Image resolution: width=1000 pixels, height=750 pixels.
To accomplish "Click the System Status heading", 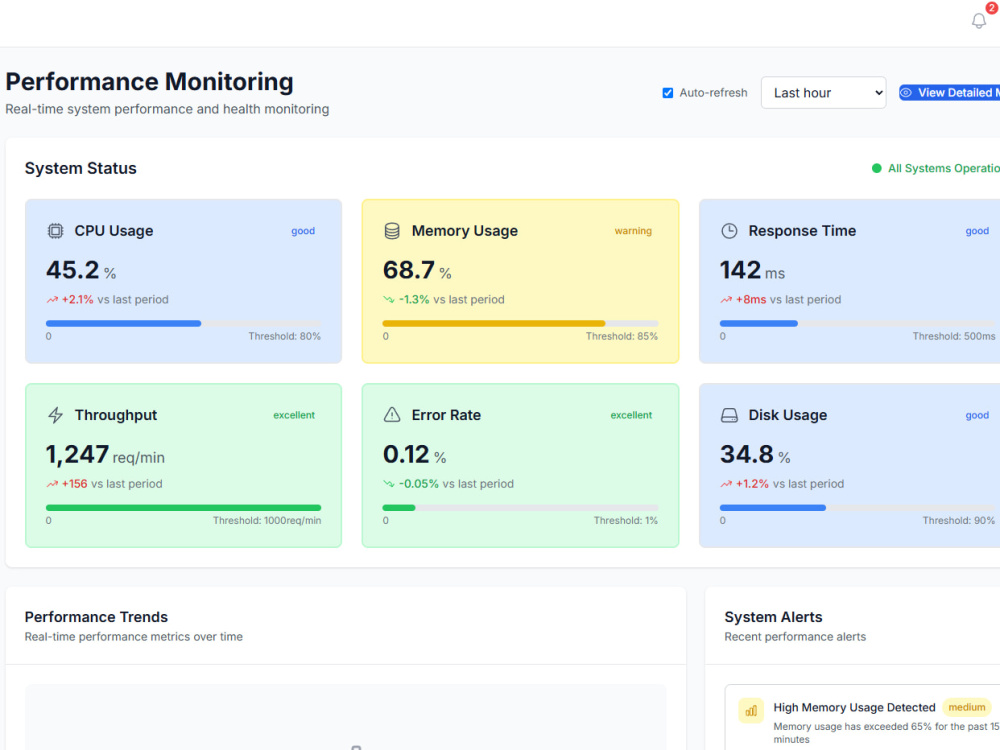I will [x=80, y=168].
